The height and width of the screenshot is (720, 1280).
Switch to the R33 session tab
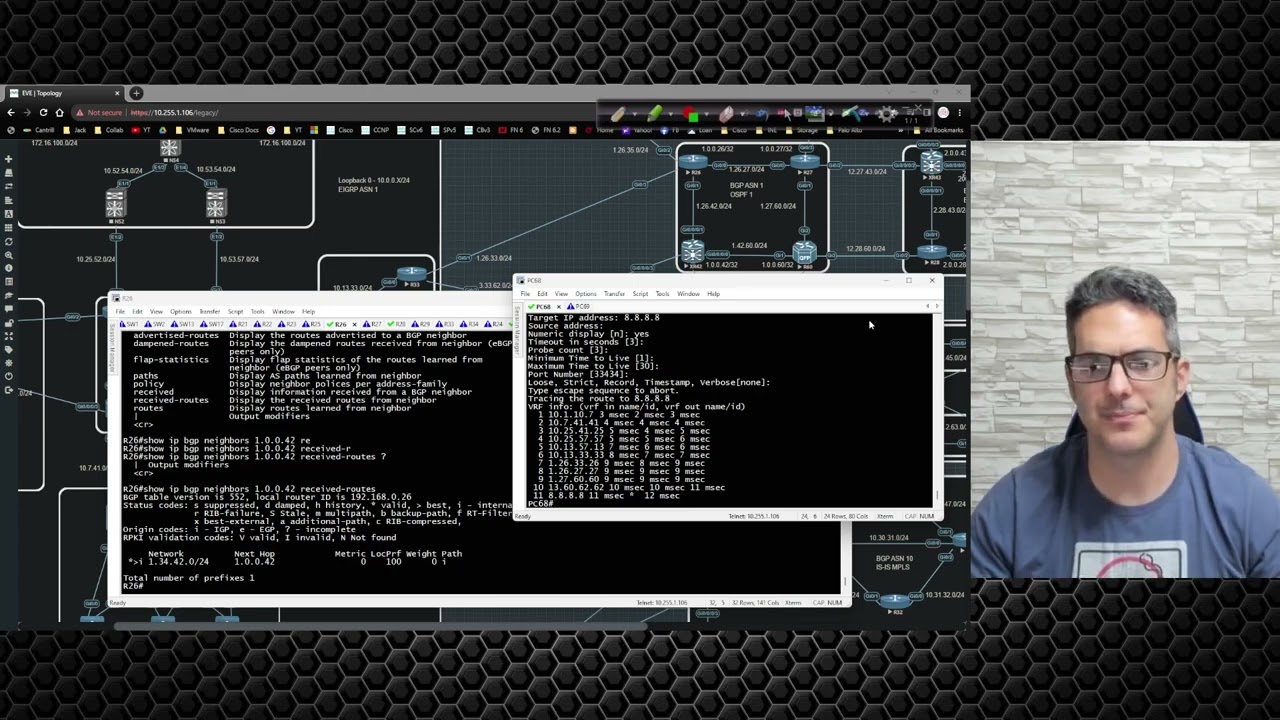[445, 324]
